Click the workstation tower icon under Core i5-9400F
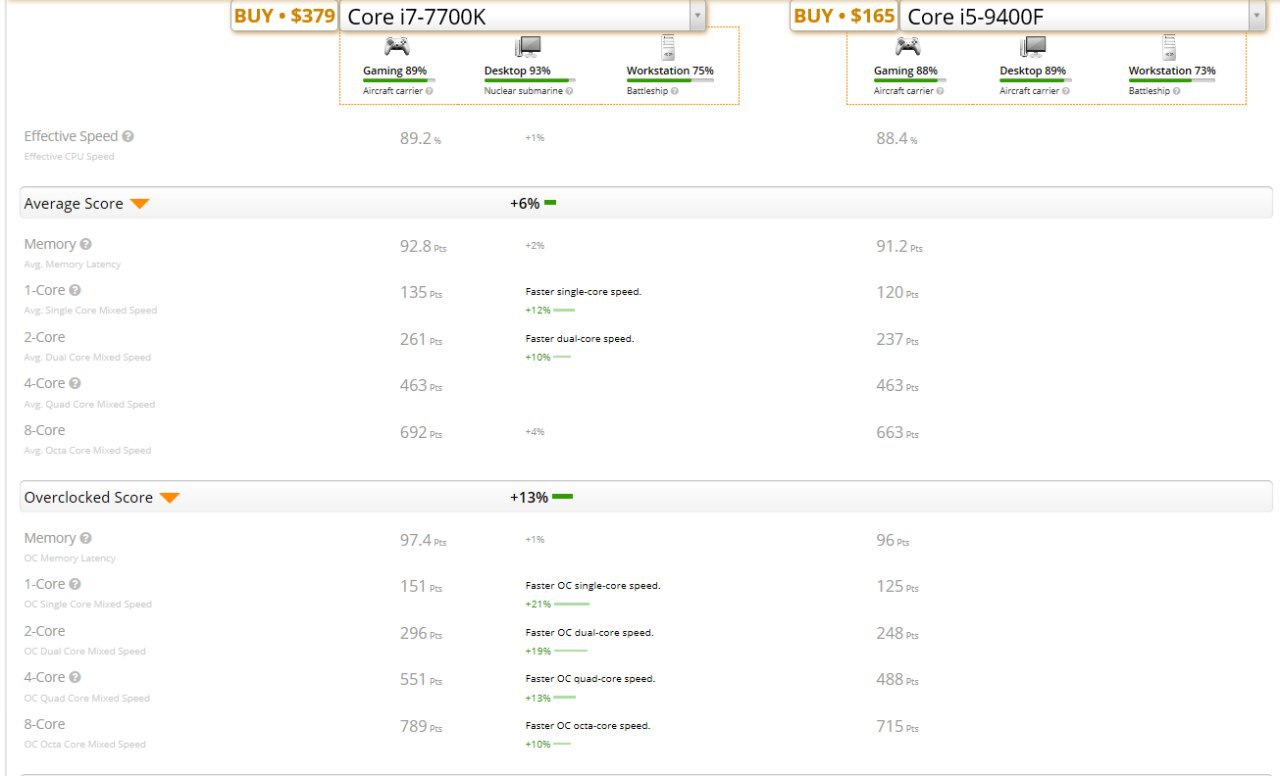The height and width of the screenshot is (776, 1280). [x=1169, y=46]
